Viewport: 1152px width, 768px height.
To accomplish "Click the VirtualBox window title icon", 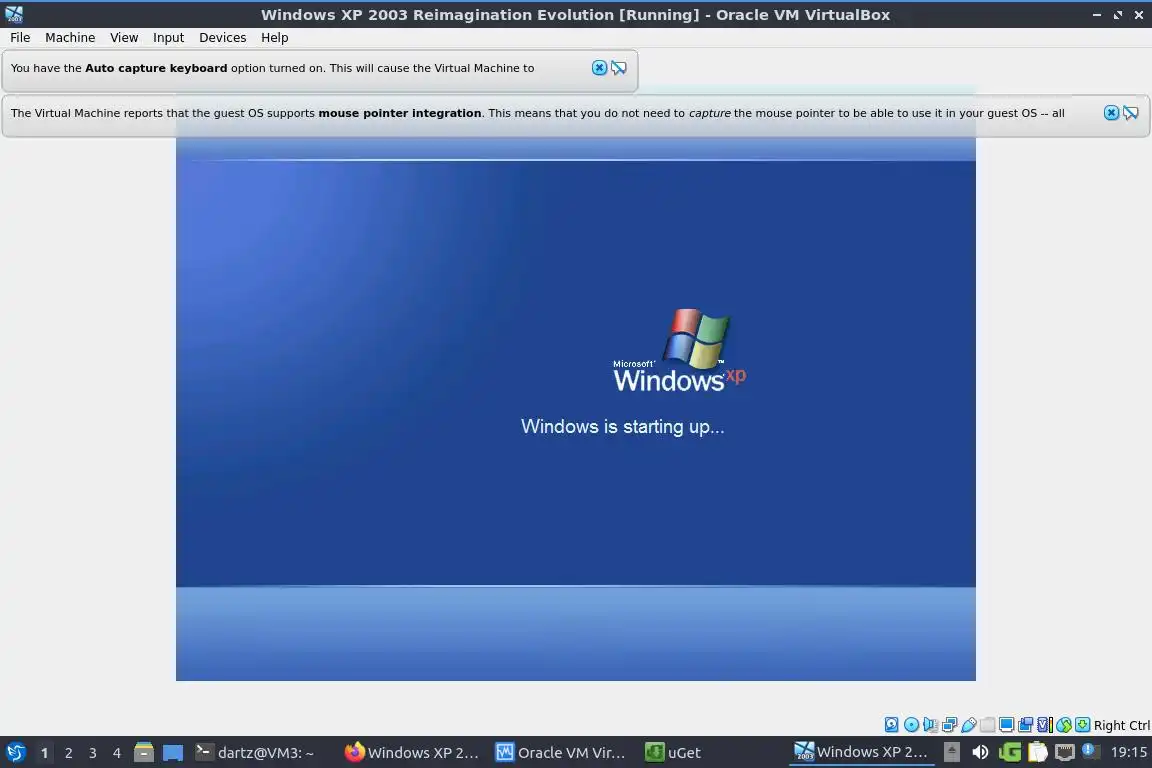I will [14, 14].
